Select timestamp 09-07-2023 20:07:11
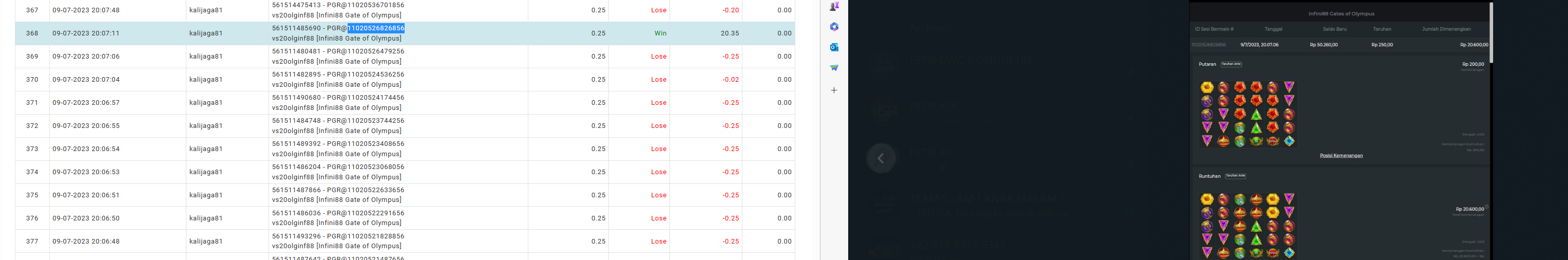Image resolution: width=1568 pixels, height=260 pixels. [x=86, y=33]
